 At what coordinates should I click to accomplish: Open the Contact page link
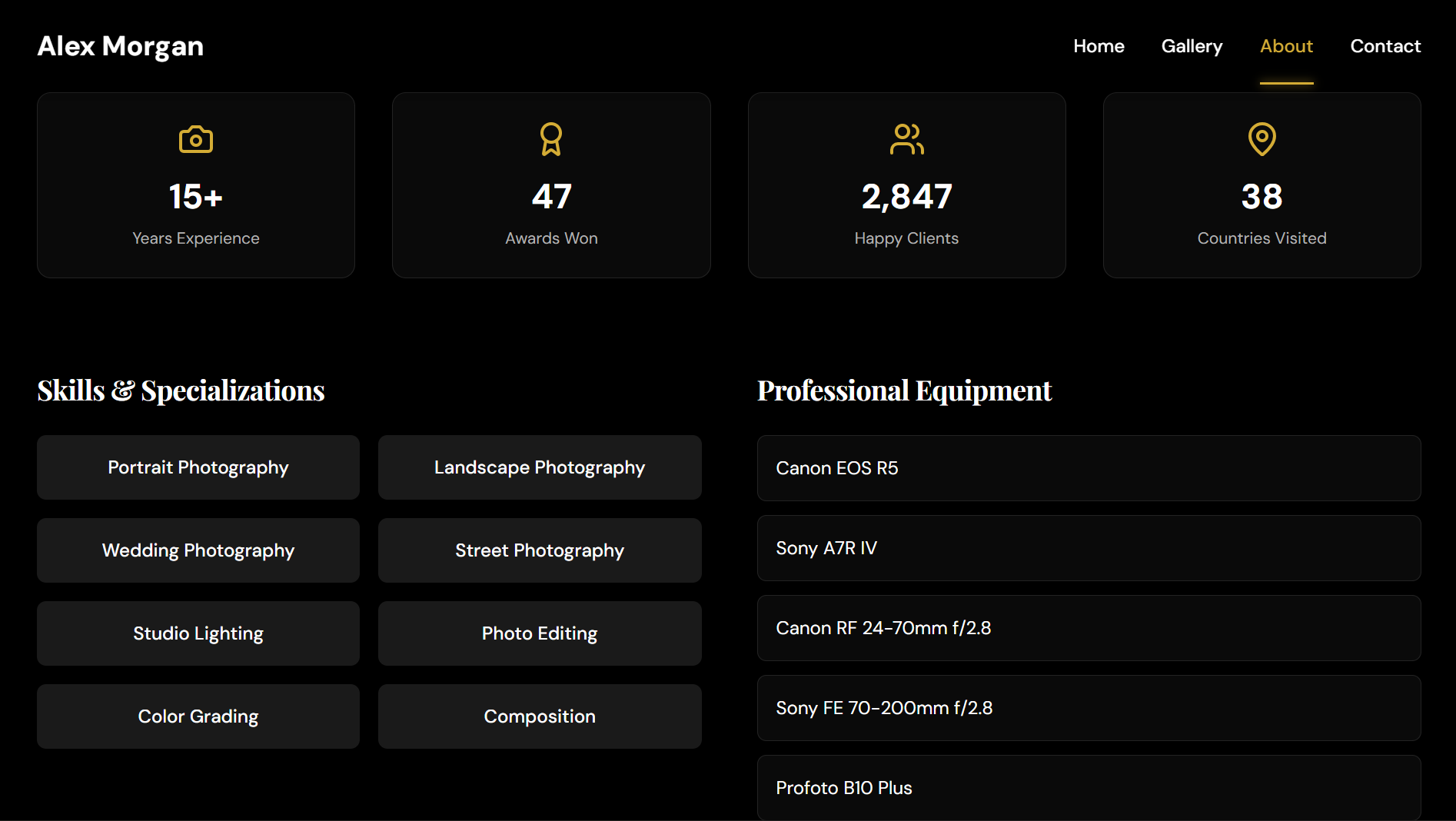[1385, 46]
